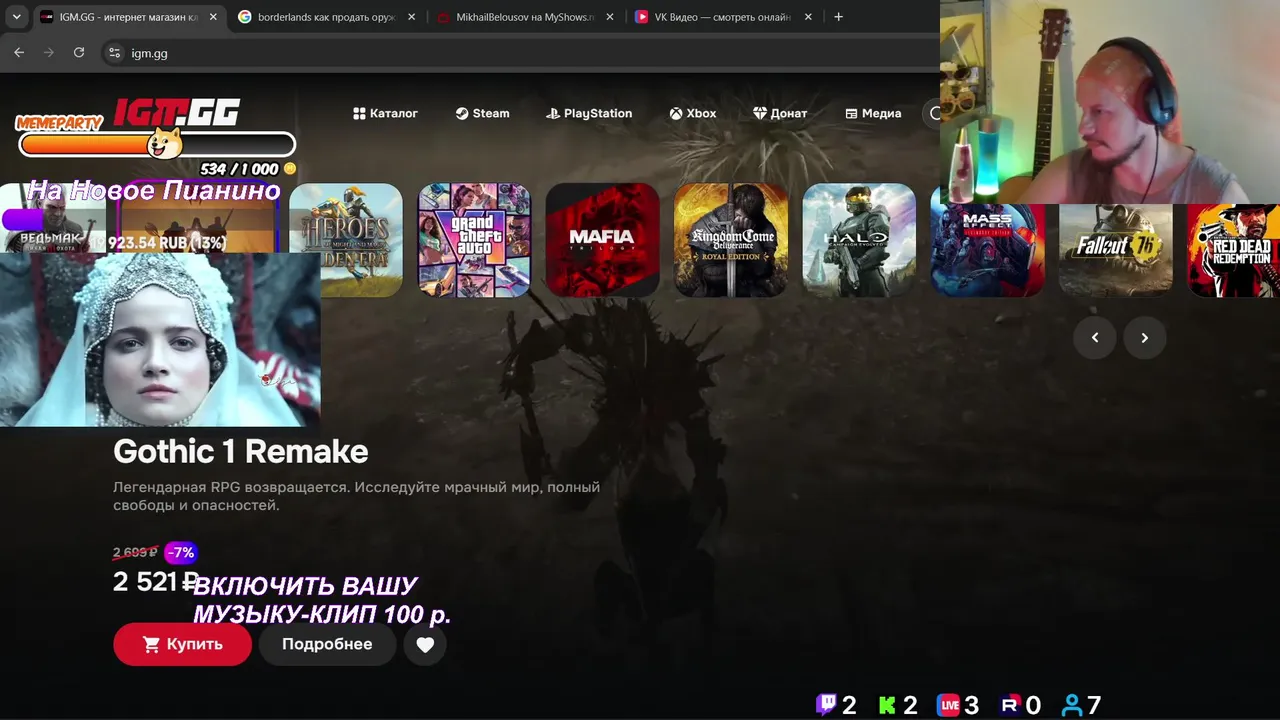Viewport: 1280px width, 720px height.
Task: Open the Каталог menu
Action: 385,113
